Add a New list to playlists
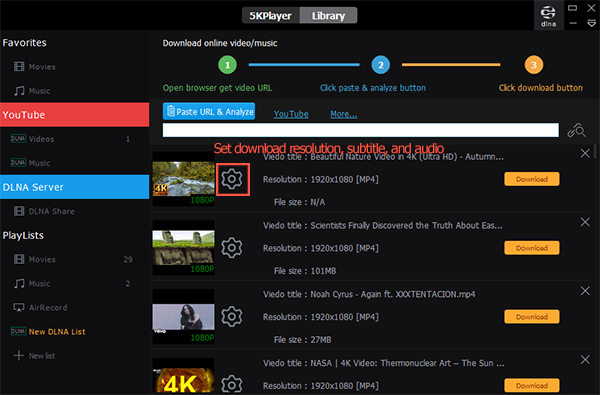Viewport: 600px width, 395px height. tap(34, 356)
